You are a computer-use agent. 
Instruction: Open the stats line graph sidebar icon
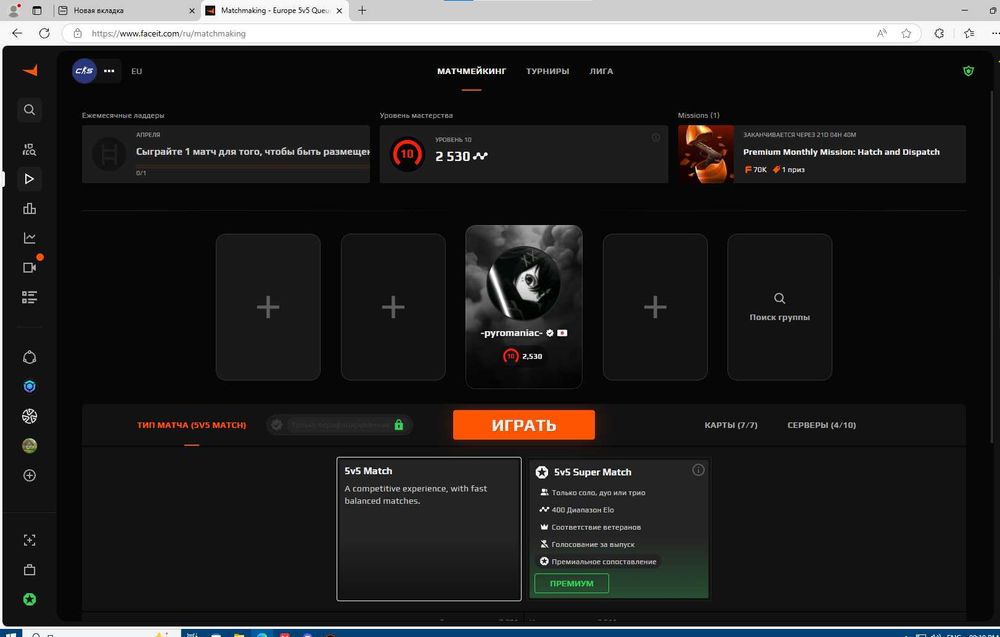[29, 238]
